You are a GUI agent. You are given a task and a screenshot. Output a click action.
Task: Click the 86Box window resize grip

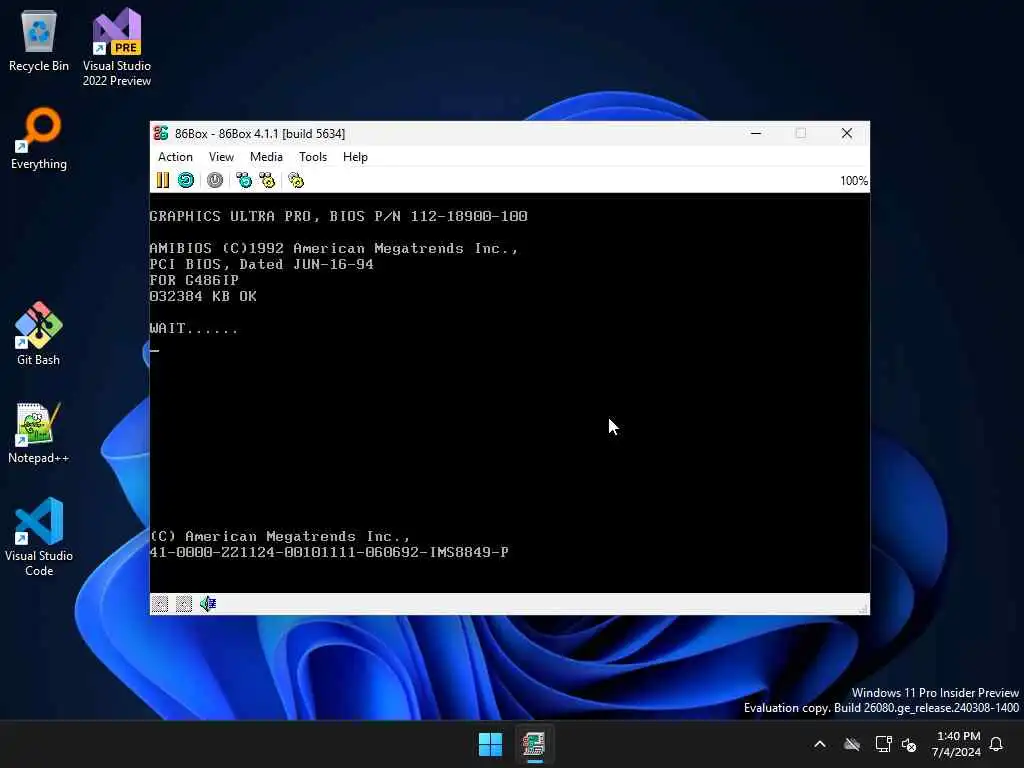click(x=863, y=608)
